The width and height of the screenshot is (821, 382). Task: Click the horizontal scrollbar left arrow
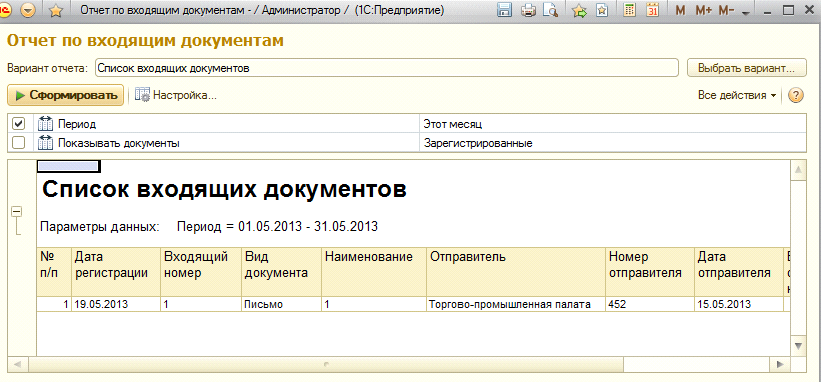click(x=18, y=364)
